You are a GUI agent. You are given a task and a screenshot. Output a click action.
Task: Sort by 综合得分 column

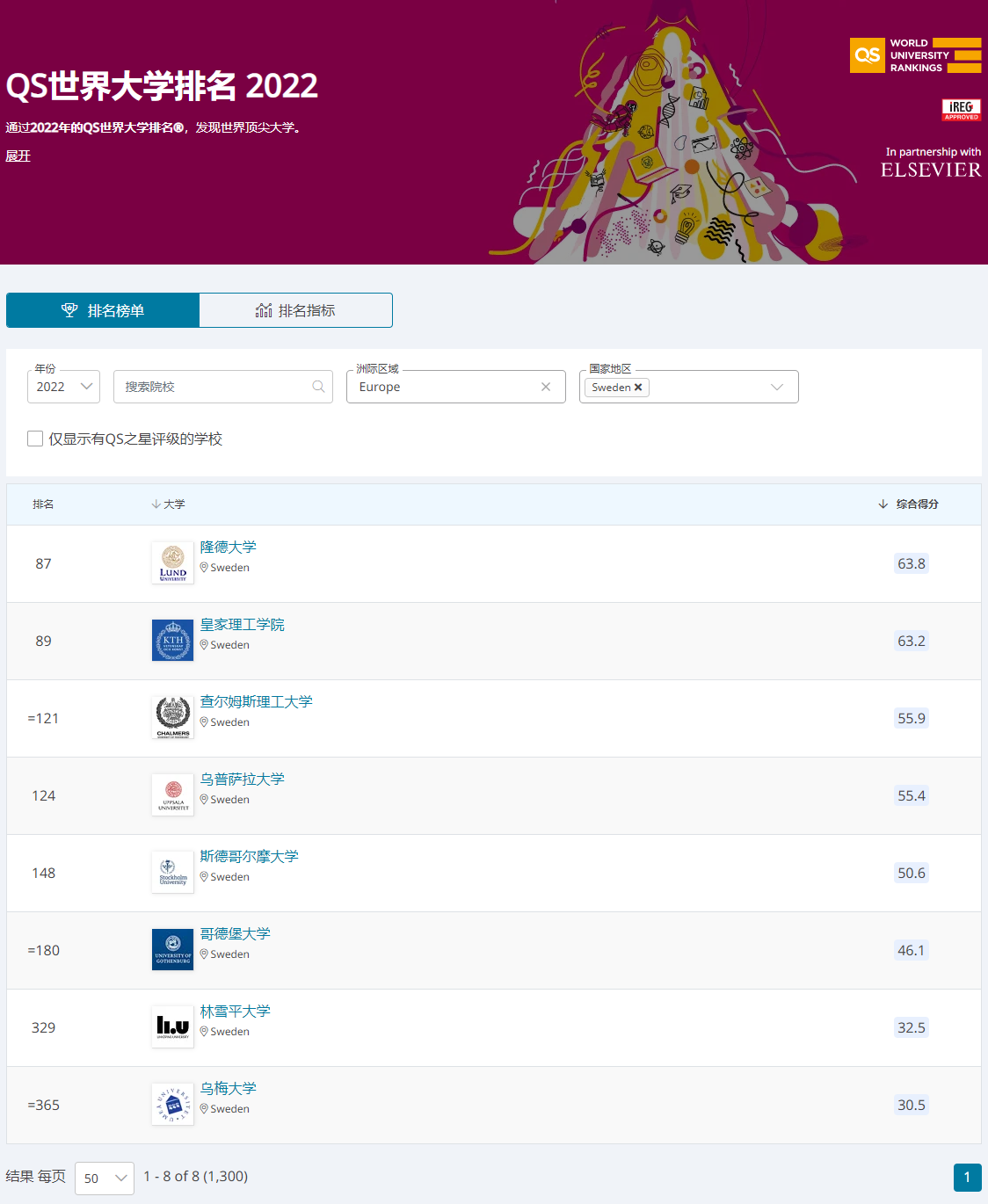[908, 504]
